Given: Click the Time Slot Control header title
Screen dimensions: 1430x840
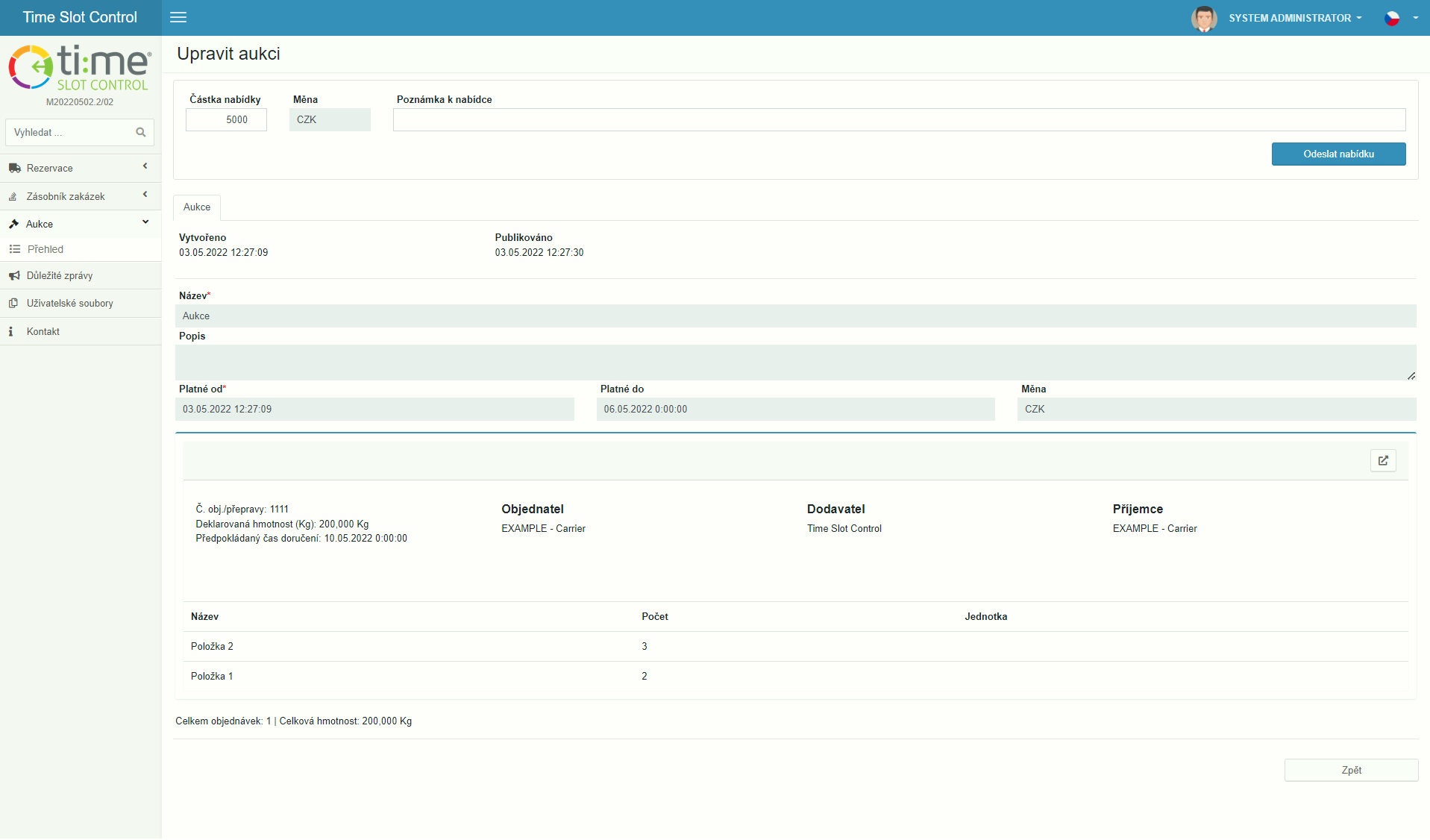Looking at the screenshot, I should click(80, 17).
